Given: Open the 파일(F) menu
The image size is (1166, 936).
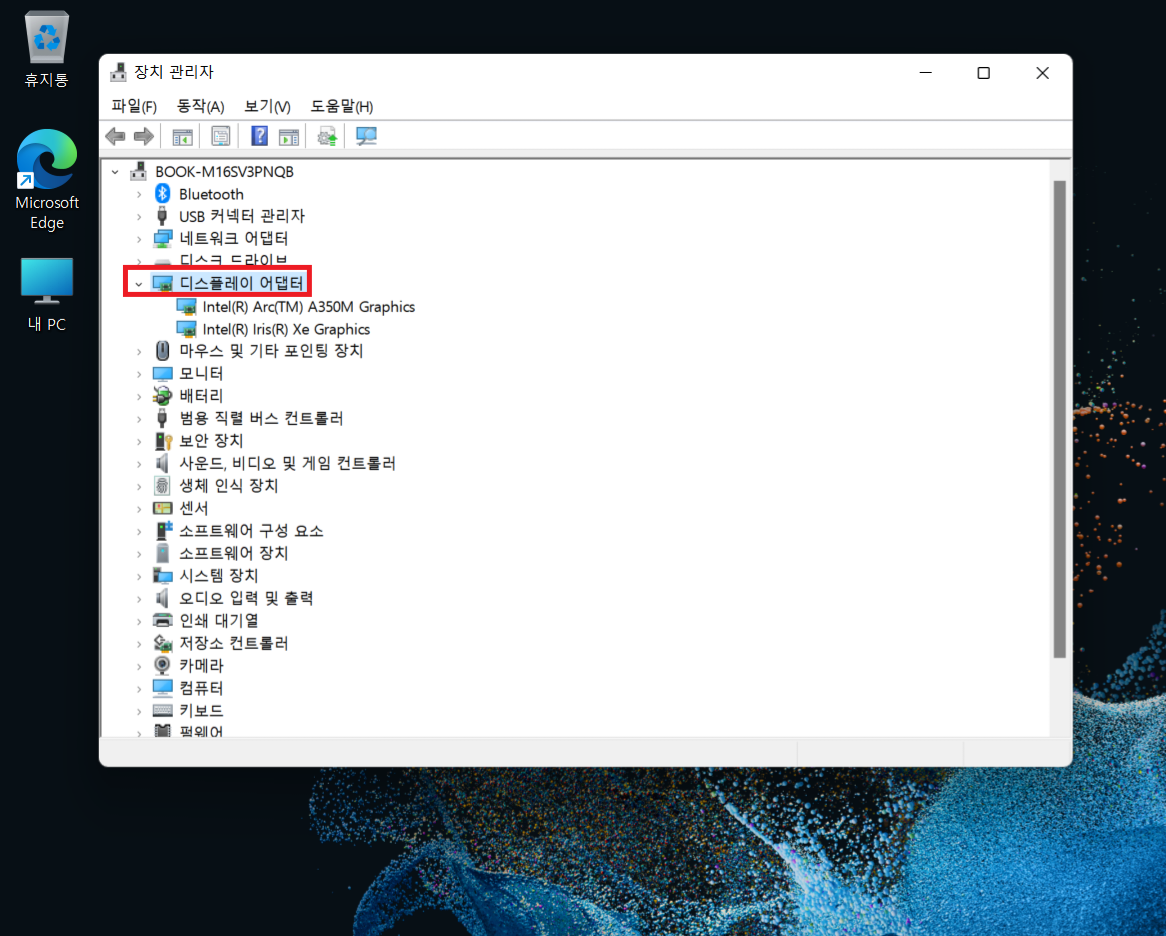Looking at the screenshot, I should [134, 106].
